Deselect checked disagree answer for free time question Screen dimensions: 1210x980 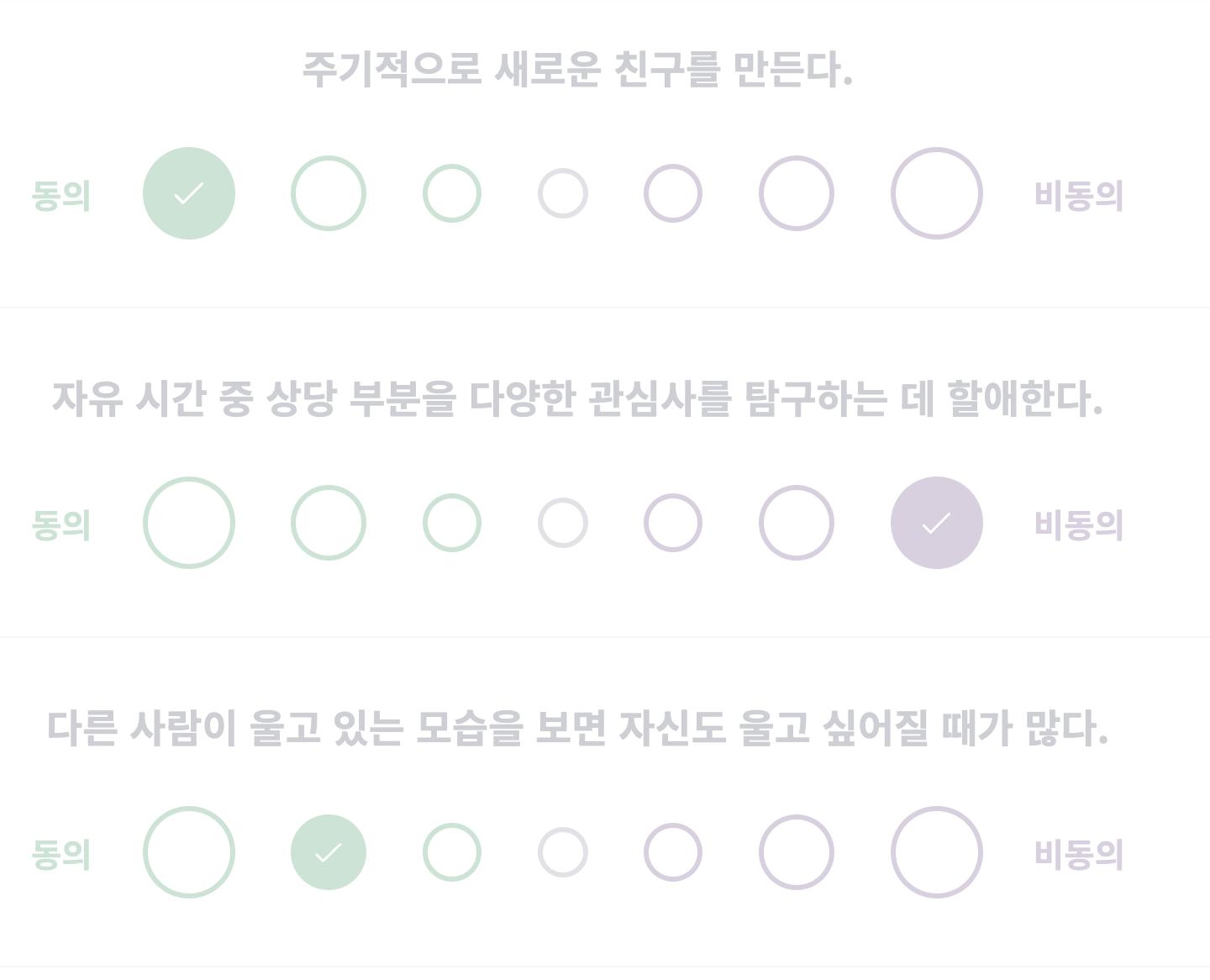pyautogui.click(x=937, y=523)
